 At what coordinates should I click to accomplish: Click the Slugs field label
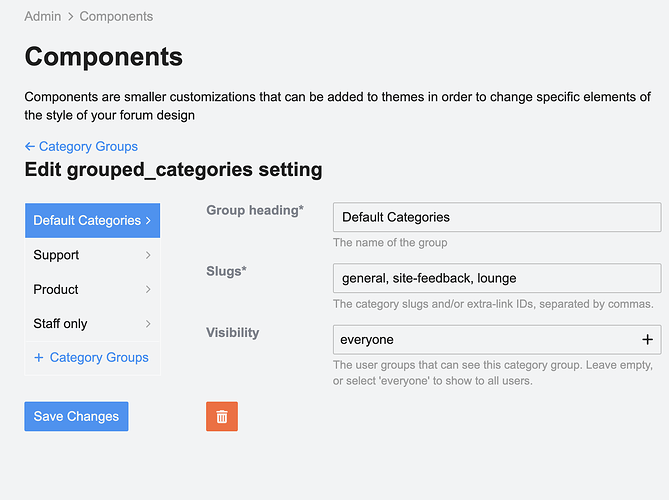(x=226, y=271)
